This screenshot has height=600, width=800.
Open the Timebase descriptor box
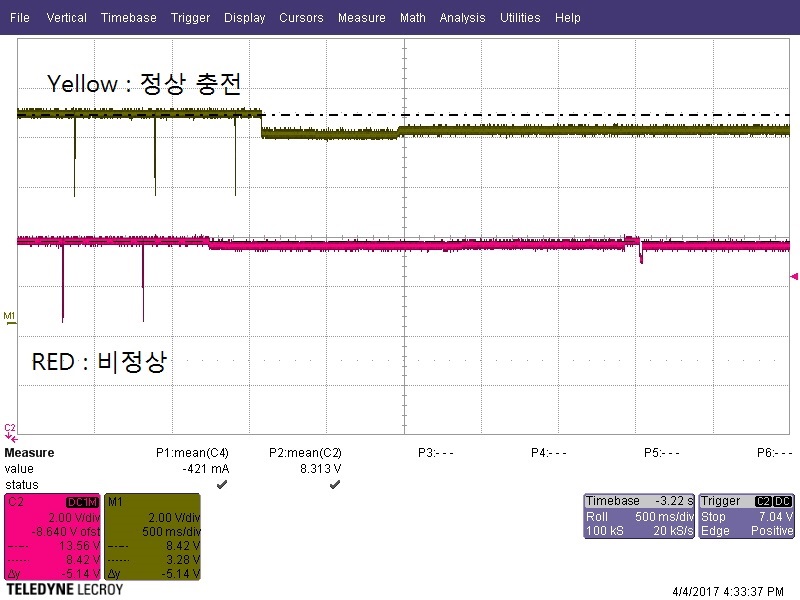(x=639, y=516)
